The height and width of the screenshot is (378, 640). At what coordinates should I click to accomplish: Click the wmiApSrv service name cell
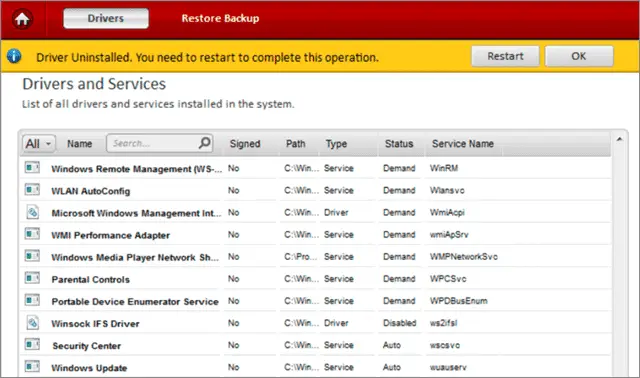click(x=449, y=235)
